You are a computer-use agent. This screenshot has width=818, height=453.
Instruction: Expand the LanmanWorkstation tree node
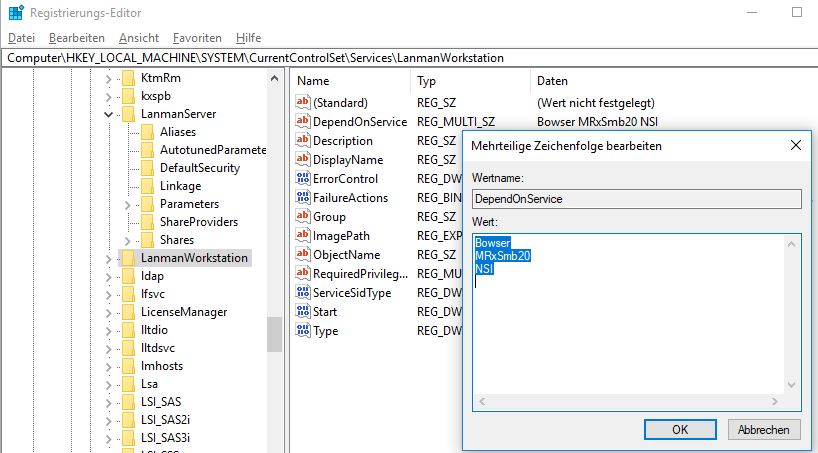[109, 258]
